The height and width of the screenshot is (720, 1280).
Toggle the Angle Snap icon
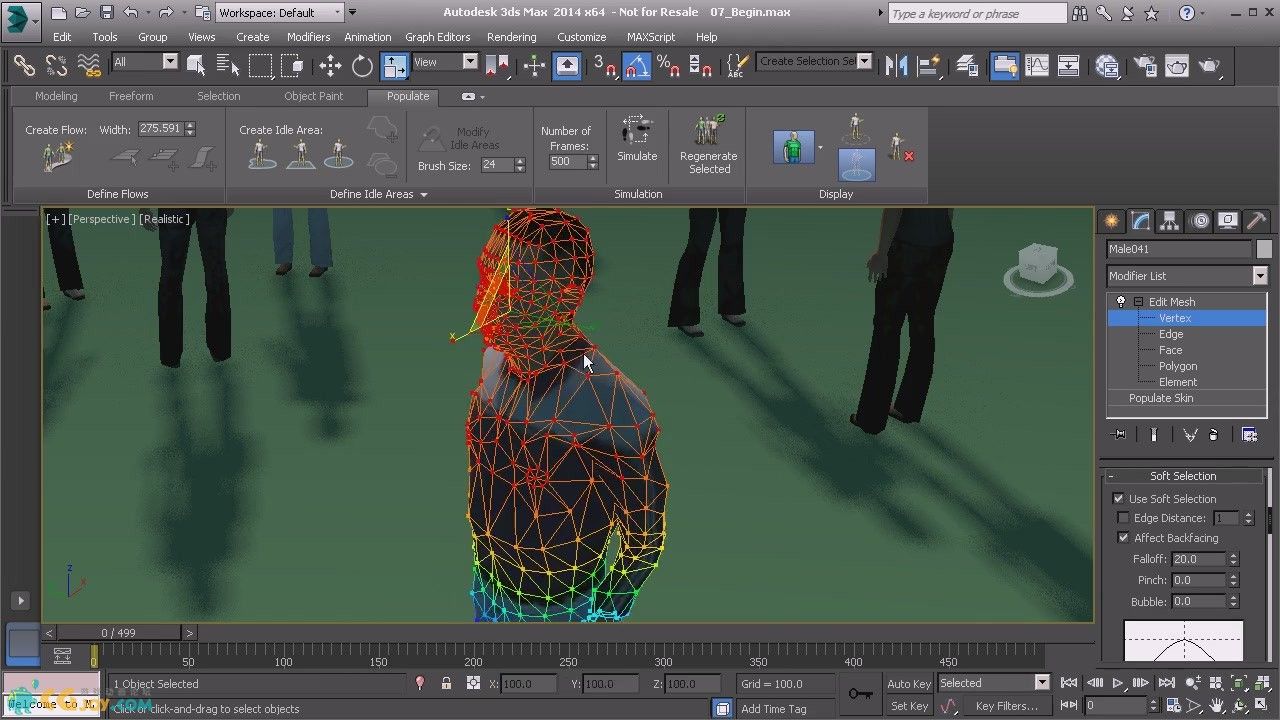(636, 66)
